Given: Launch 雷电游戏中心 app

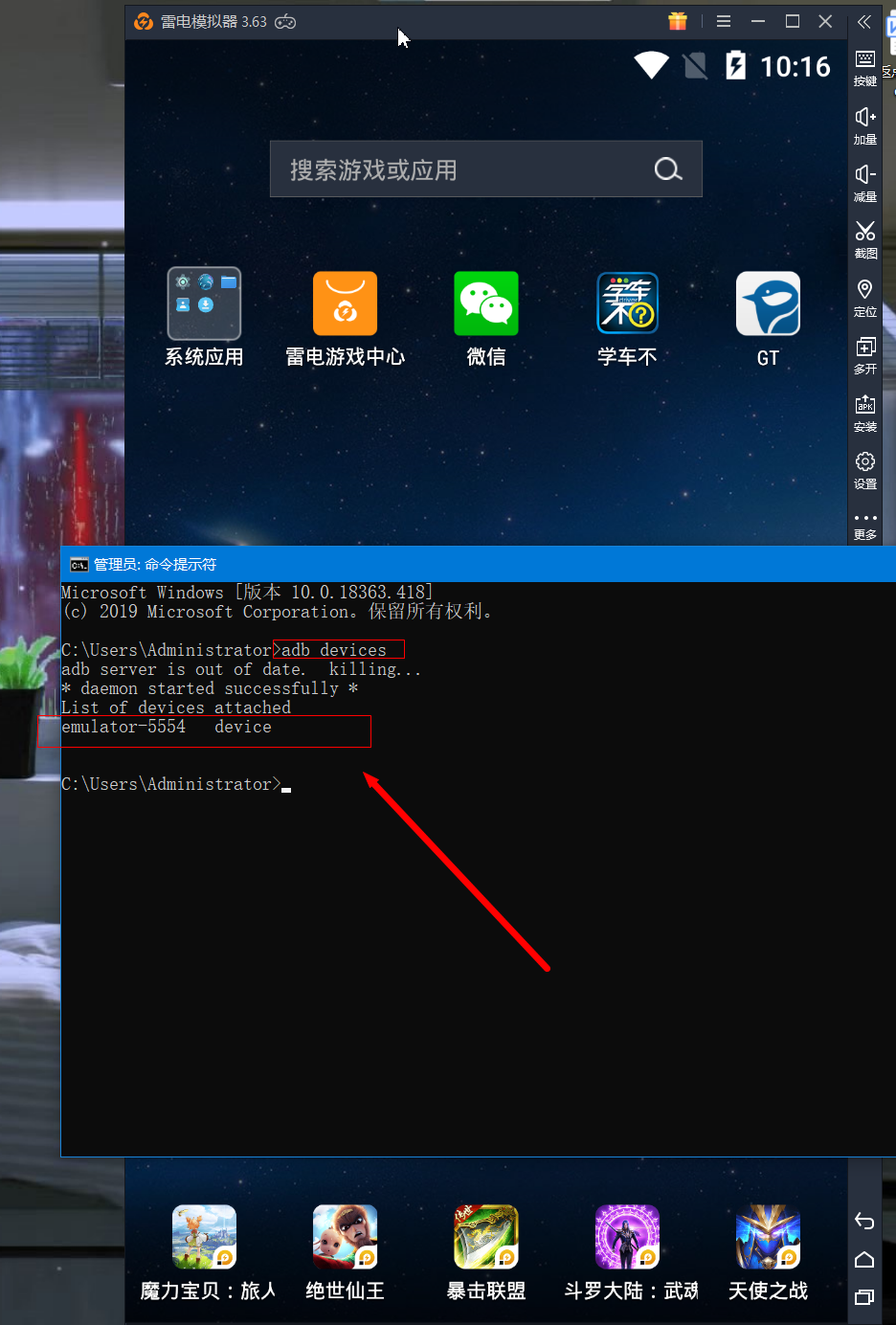Looking at the screenshot, I should pyautogui.click(x=345, y=304).
